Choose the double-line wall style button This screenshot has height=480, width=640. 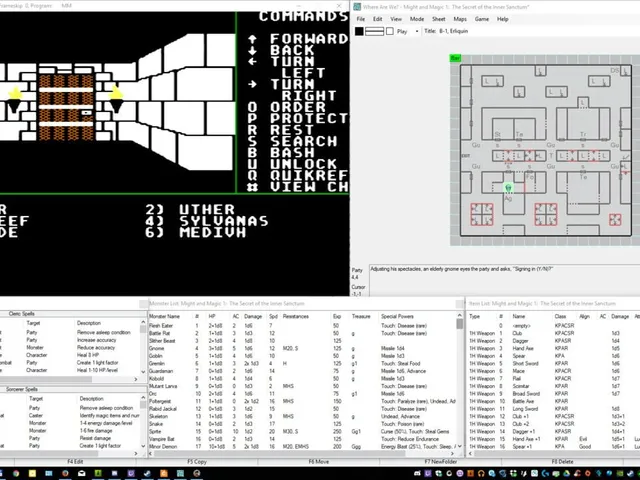374,31
